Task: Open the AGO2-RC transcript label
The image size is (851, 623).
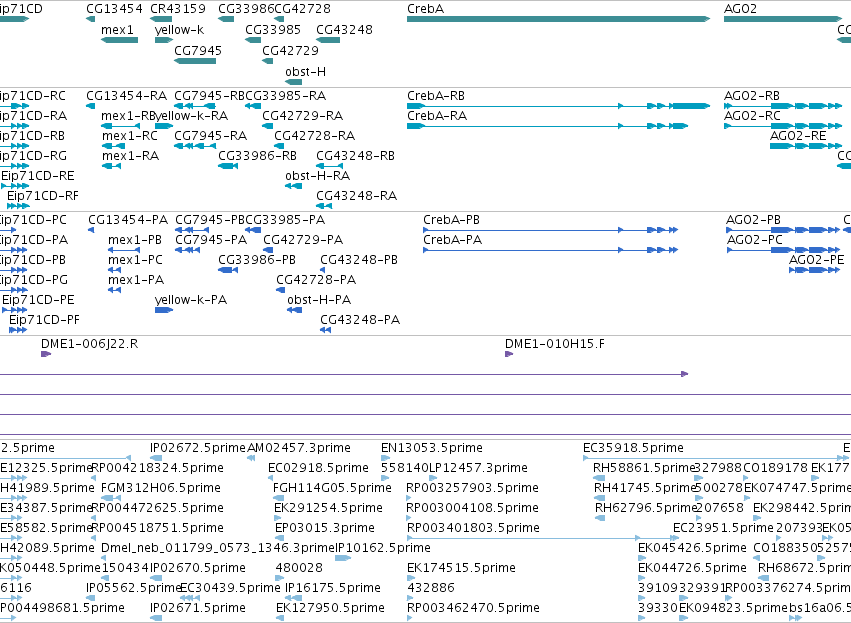Action: pyautogui.click(x=752, y=116)
